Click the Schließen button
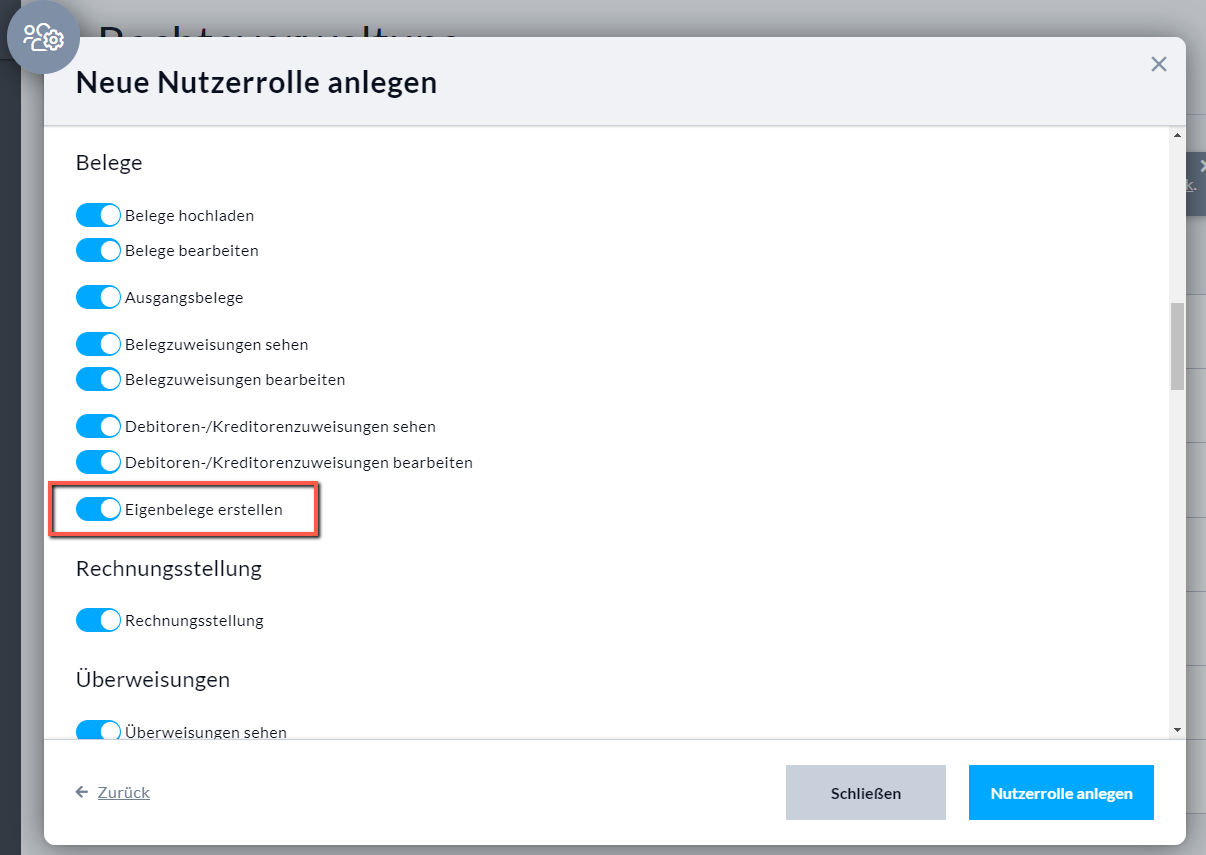The height and width of the screenshot is (855, 1206). 865,791
